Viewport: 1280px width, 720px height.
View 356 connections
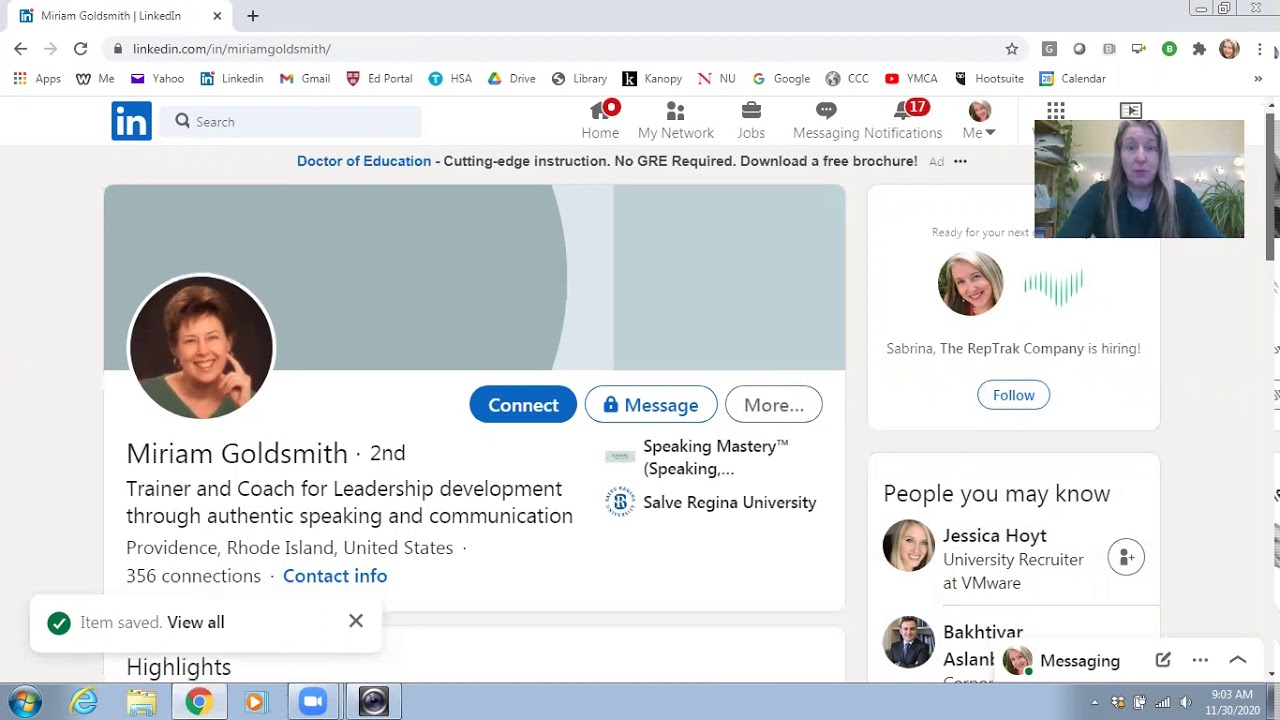coord(193,576)
